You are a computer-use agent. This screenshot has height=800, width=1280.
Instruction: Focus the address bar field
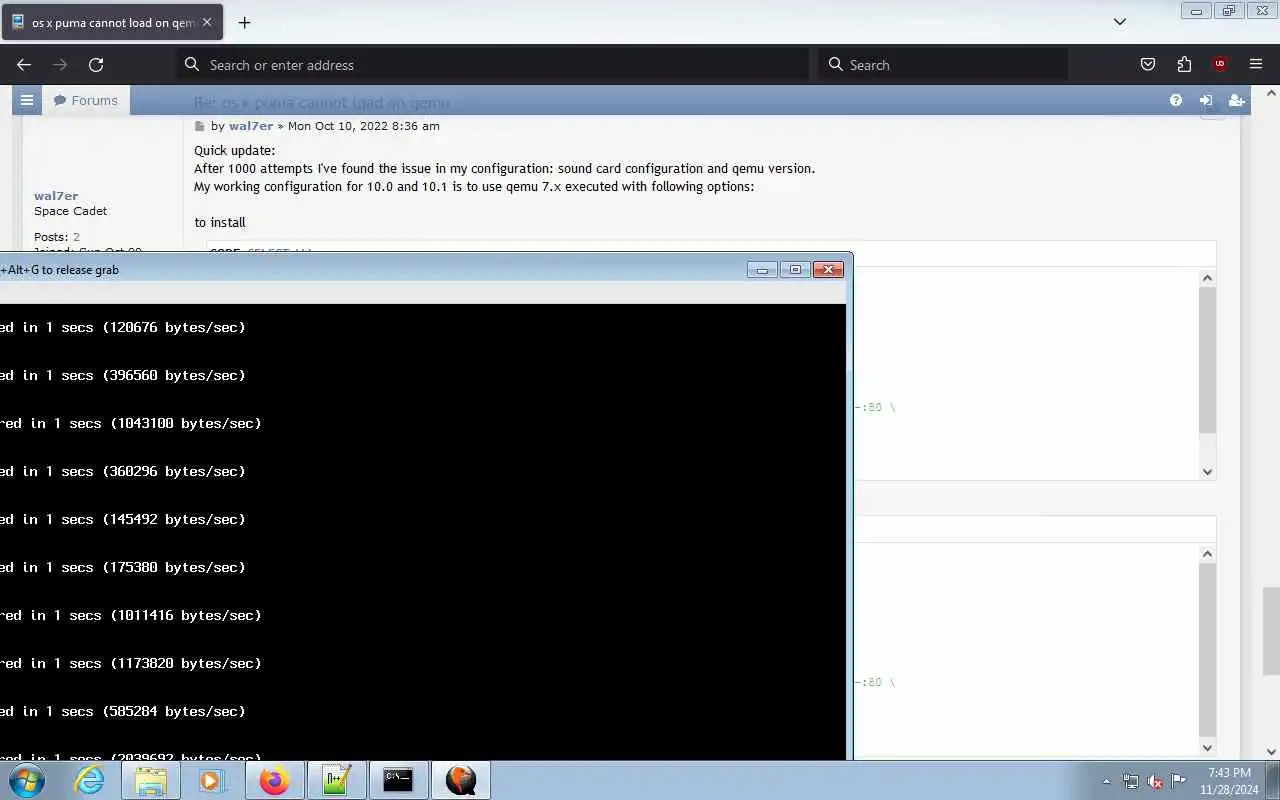pos(493,65)
